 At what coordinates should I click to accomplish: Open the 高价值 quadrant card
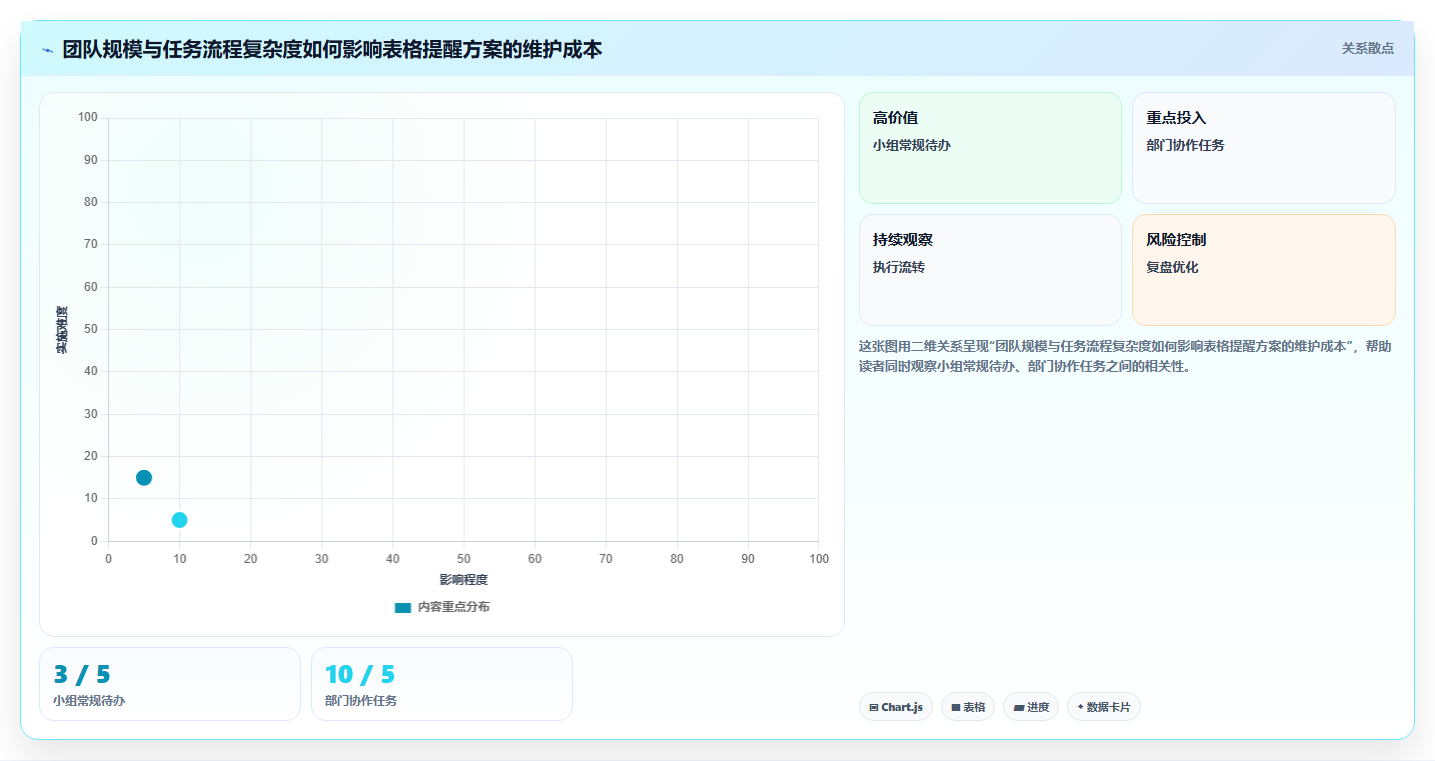[990, 148]
